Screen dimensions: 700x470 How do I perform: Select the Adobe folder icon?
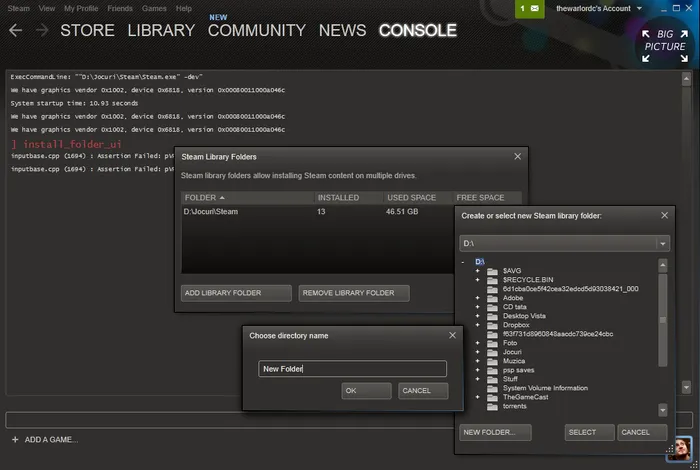point(492,298)
